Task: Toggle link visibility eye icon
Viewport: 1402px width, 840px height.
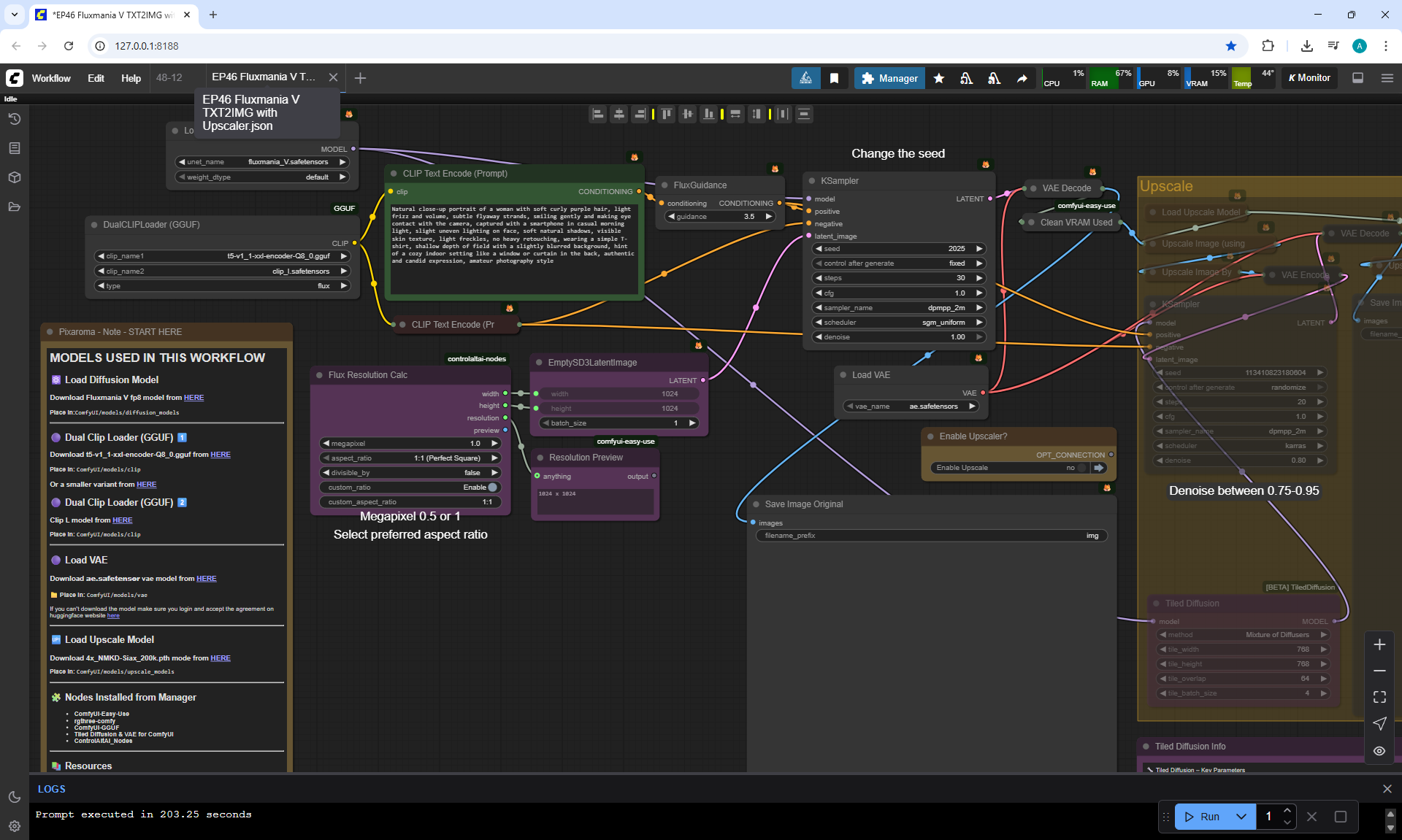Action: (1379, 750)
